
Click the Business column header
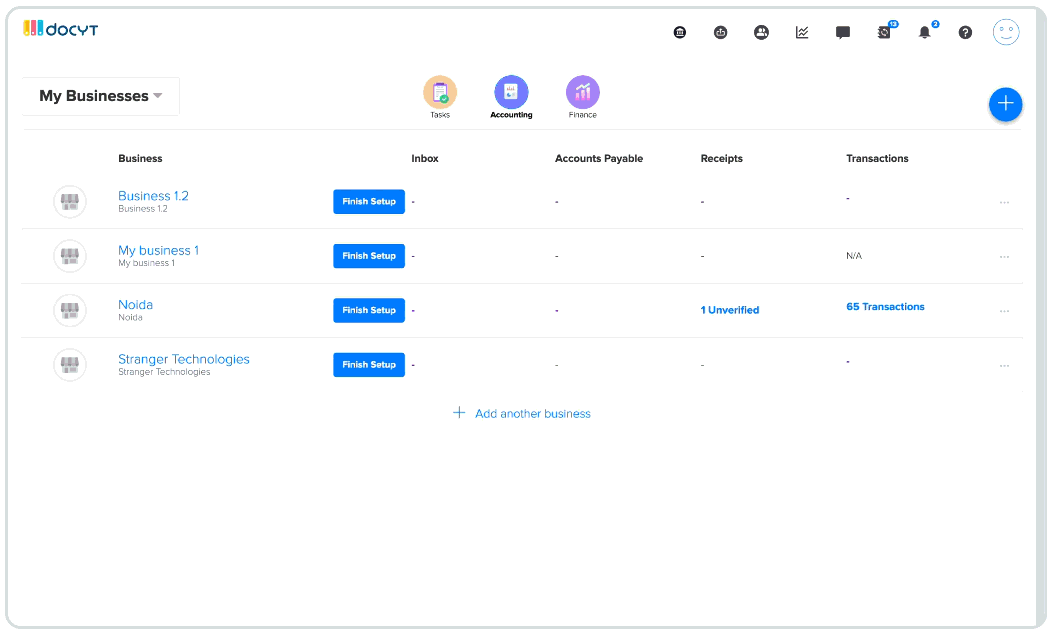(140, 158)
